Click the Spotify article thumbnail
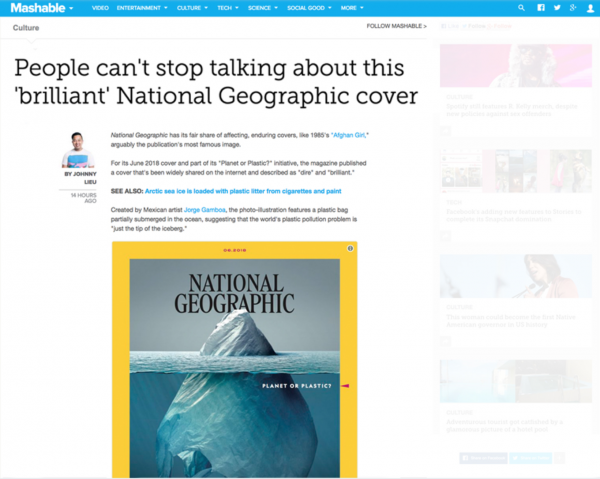 click(516, 65)
